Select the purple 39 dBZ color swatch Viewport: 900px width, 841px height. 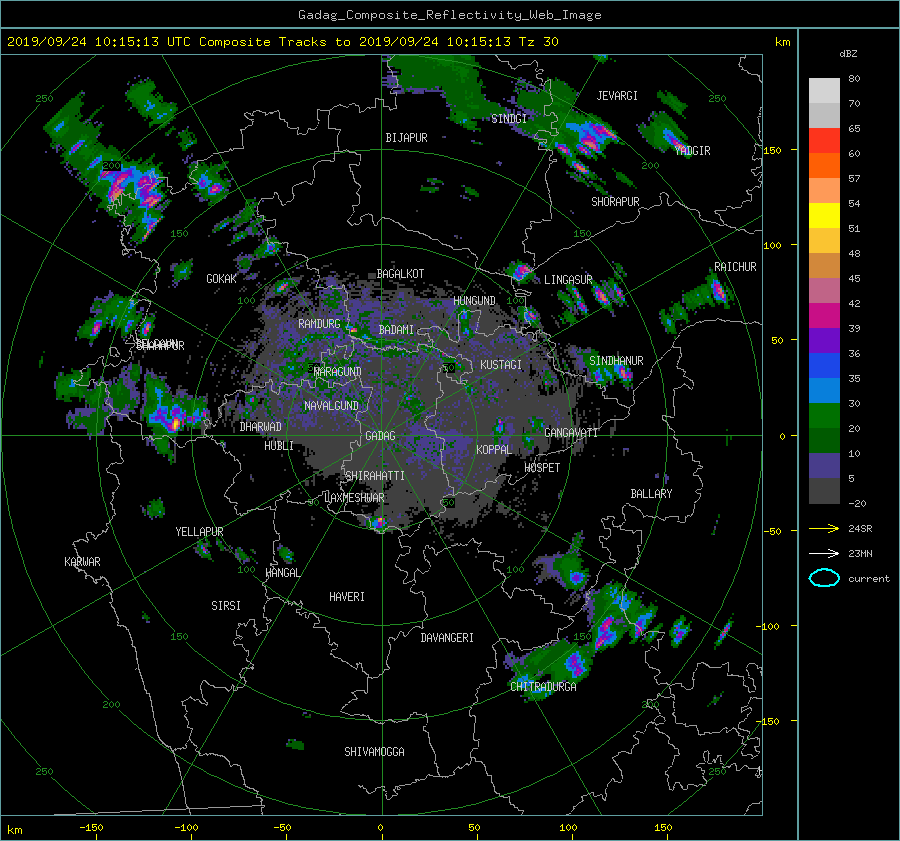click(824, 340)
